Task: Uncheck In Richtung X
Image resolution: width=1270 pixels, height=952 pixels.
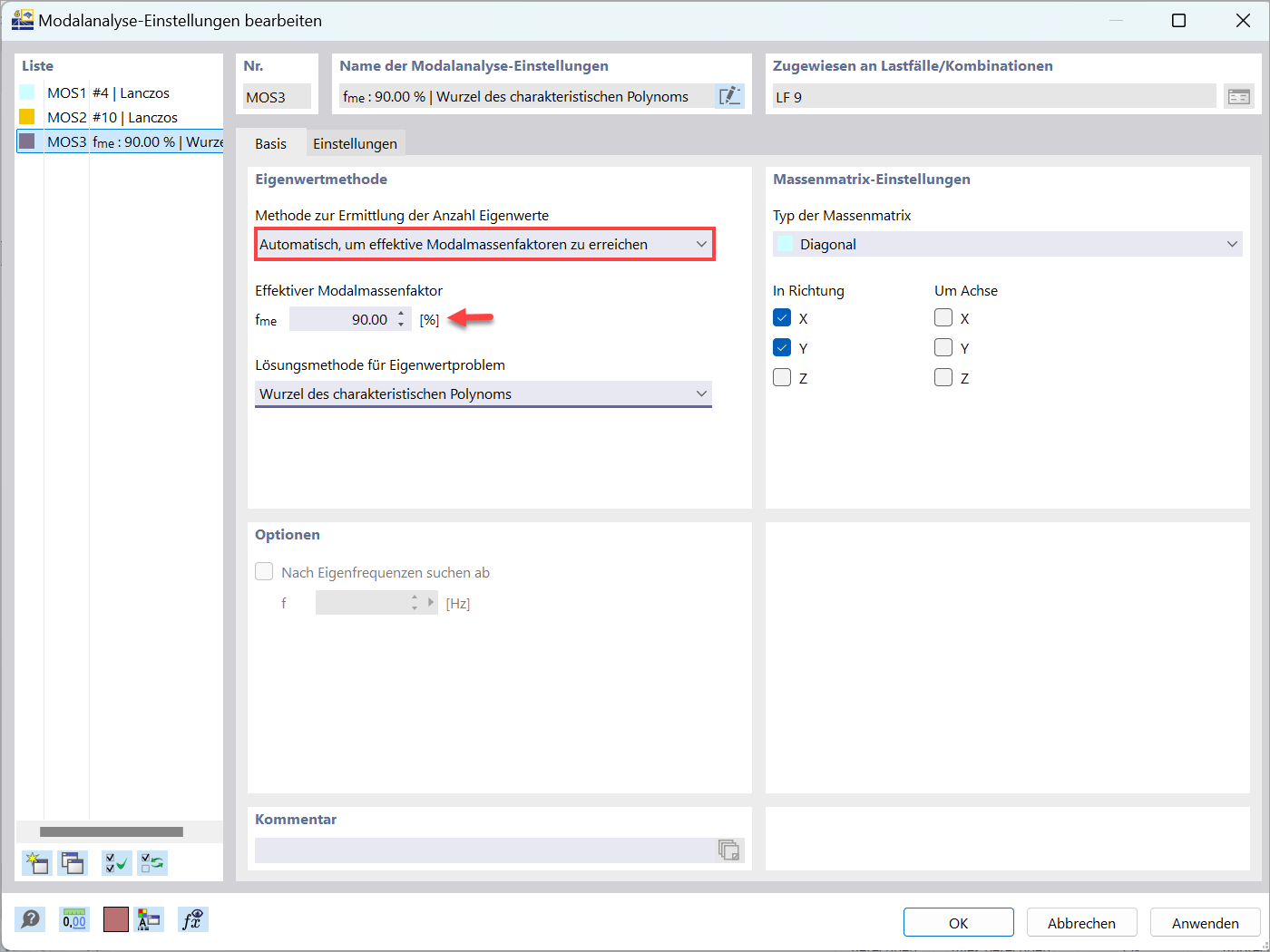Action: (782, 318)
